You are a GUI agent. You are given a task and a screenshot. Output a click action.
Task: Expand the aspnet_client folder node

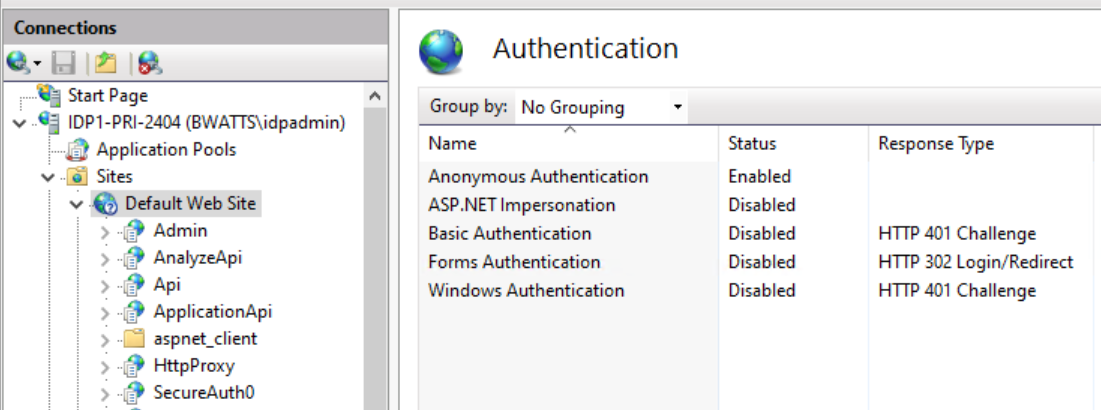pyautogui.click(x=105, y=340)
